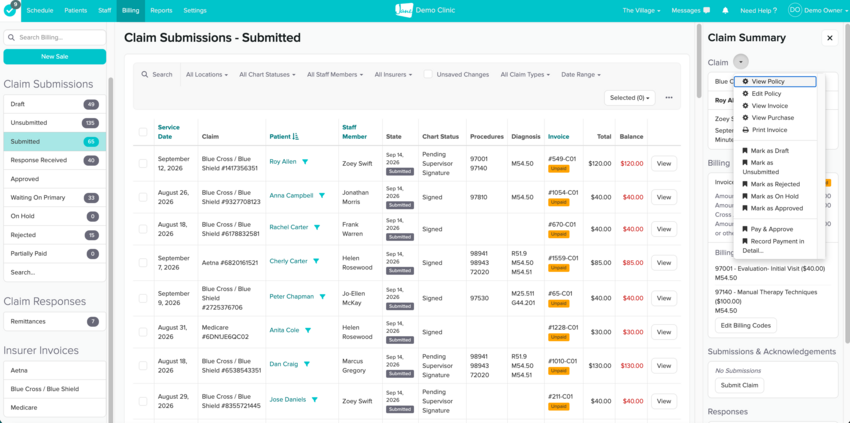The height and width of the screenshot is (423, 850).
Task: Click the Messages chat bubble icon
Action: click(706, 10)
